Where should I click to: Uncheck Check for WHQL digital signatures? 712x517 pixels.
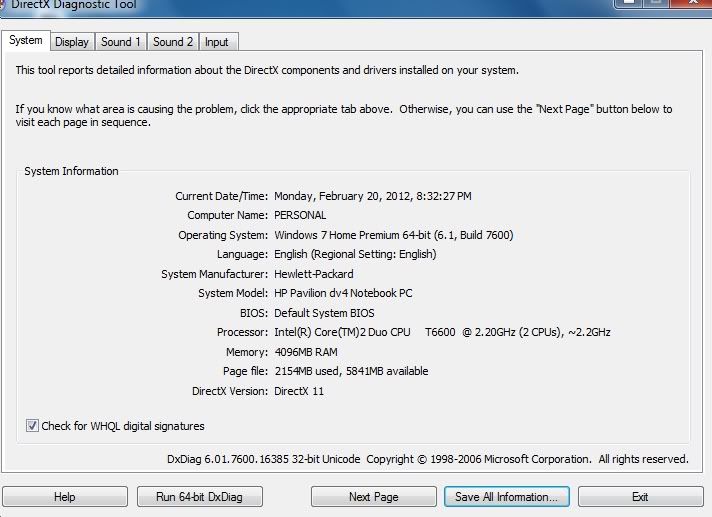coord(33,426)
